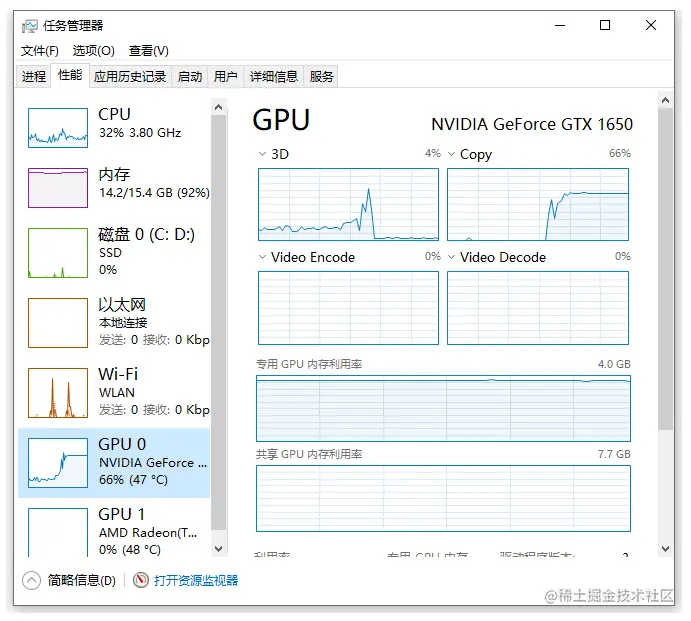Click the 3D engine usage graph
This screenshot has width=691, height=621.
click(x=348, y=205)
